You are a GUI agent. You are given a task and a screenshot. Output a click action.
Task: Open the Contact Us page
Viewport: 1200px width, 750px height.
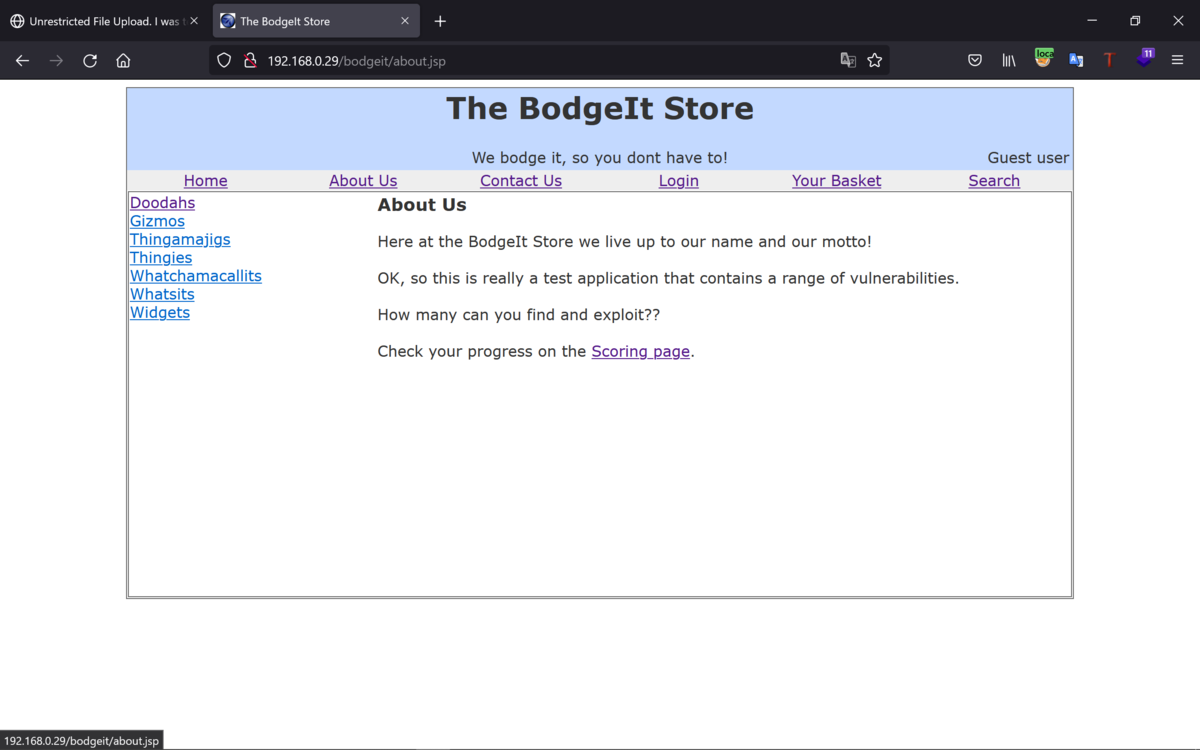[521, 181]
